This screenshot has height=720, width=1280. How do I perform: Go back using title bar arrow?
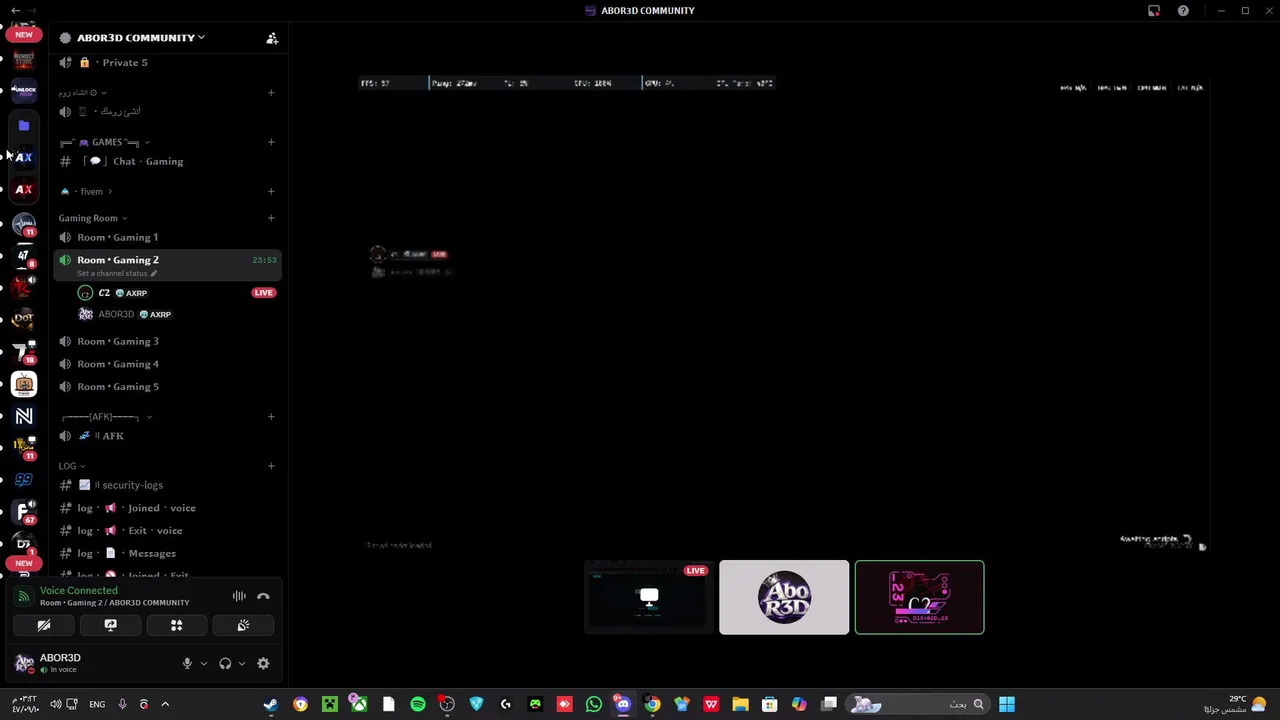click(x=16, y=10)
